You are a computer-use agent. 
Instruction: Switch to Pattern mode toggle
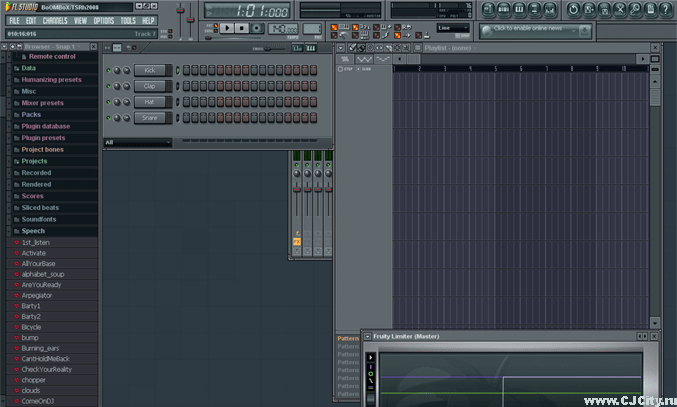click(x=216, y=25)
